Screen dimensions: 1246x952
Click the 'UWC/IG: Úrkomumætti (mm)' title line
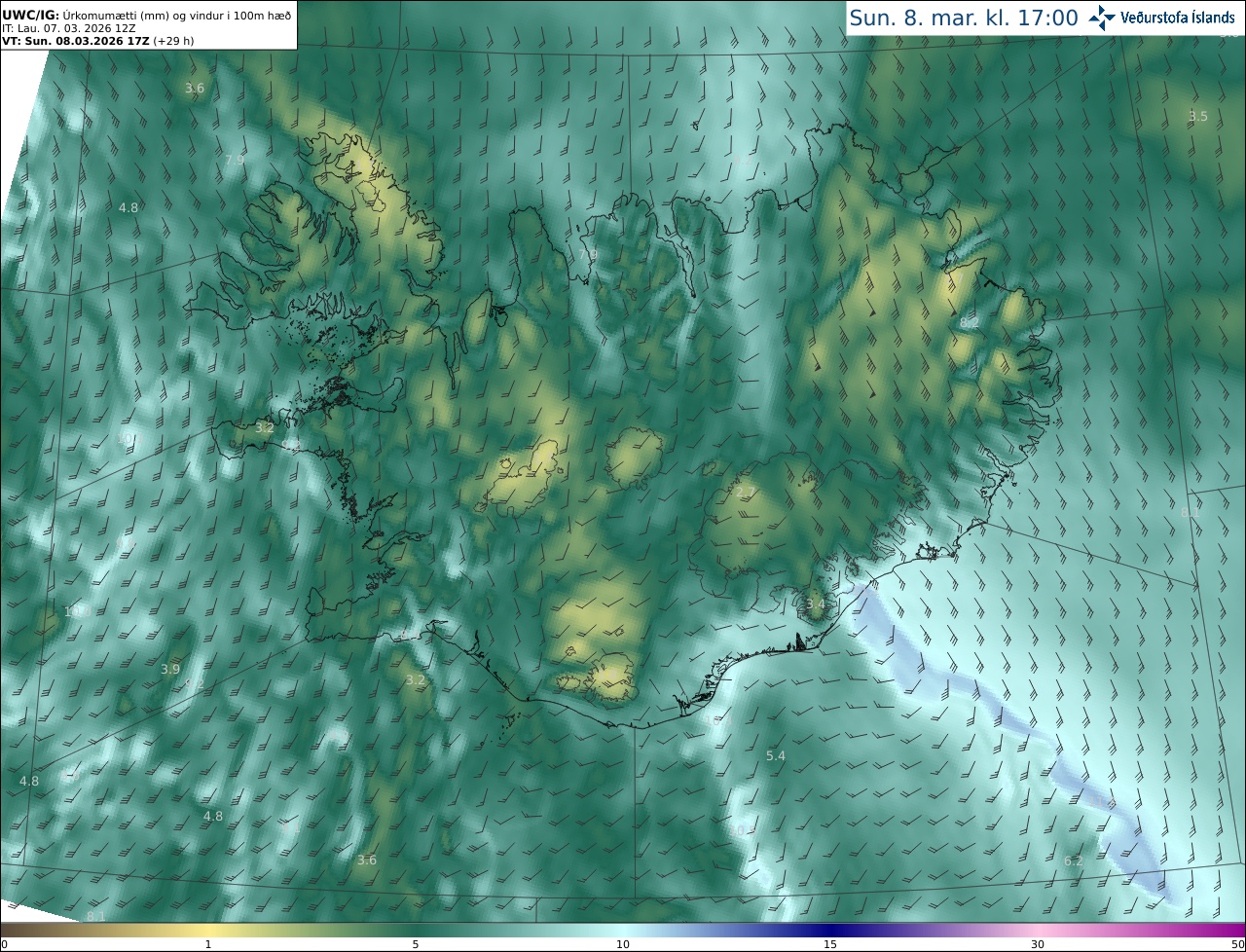coord(146,17)
